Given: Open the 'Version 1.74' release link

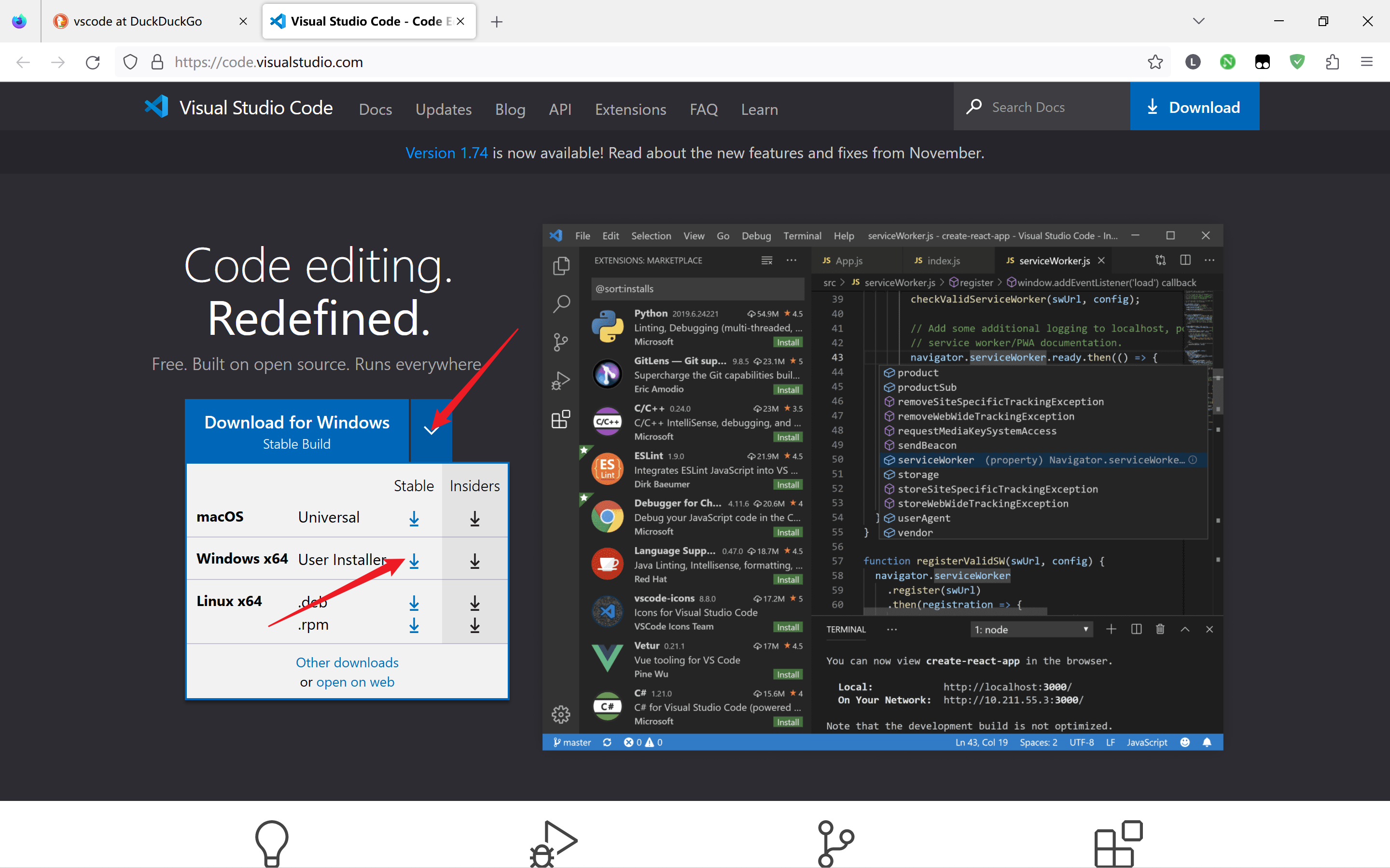Looking at the screenshot, I should pos(446,152).
